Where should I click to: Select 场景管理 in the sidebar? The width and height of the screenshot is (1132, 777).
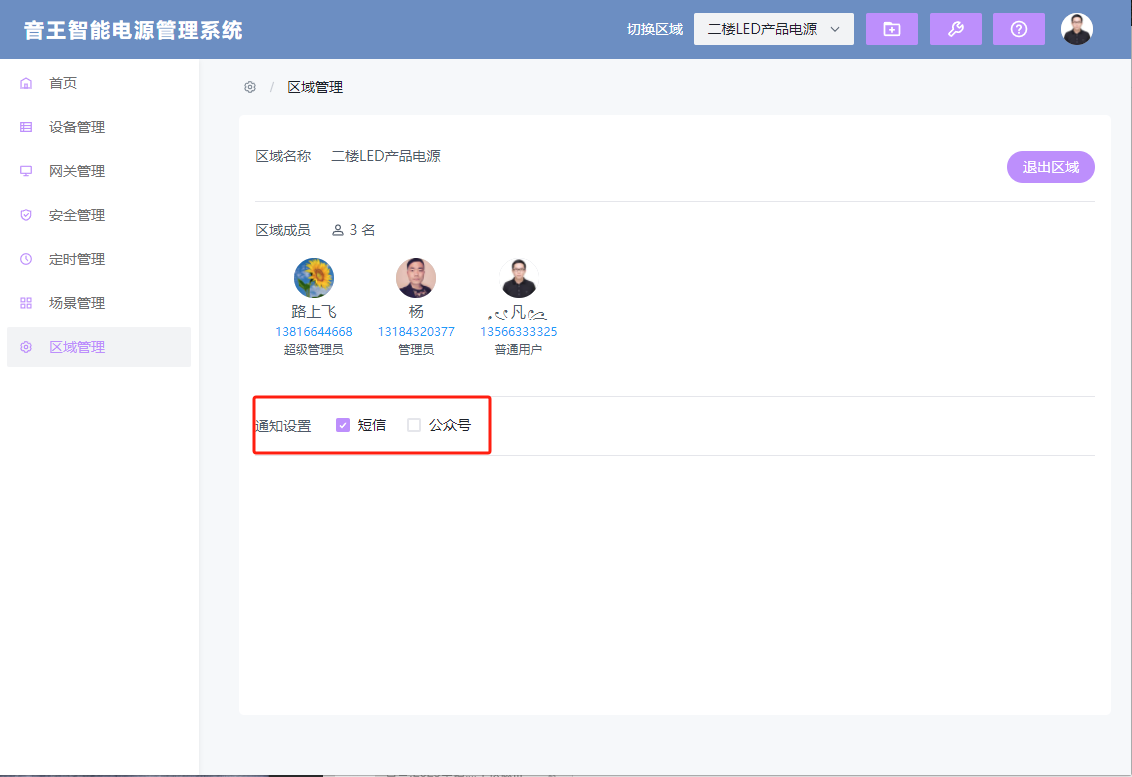point(77,303)
